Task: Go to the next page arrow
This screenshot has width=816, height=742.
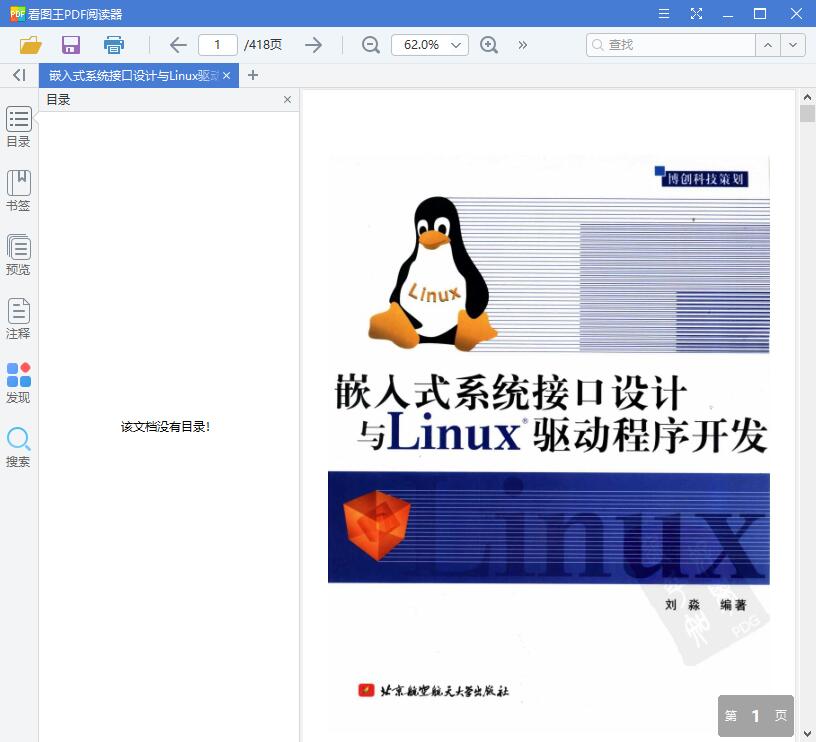Action: pyautogui.click(x=313, y=45)
